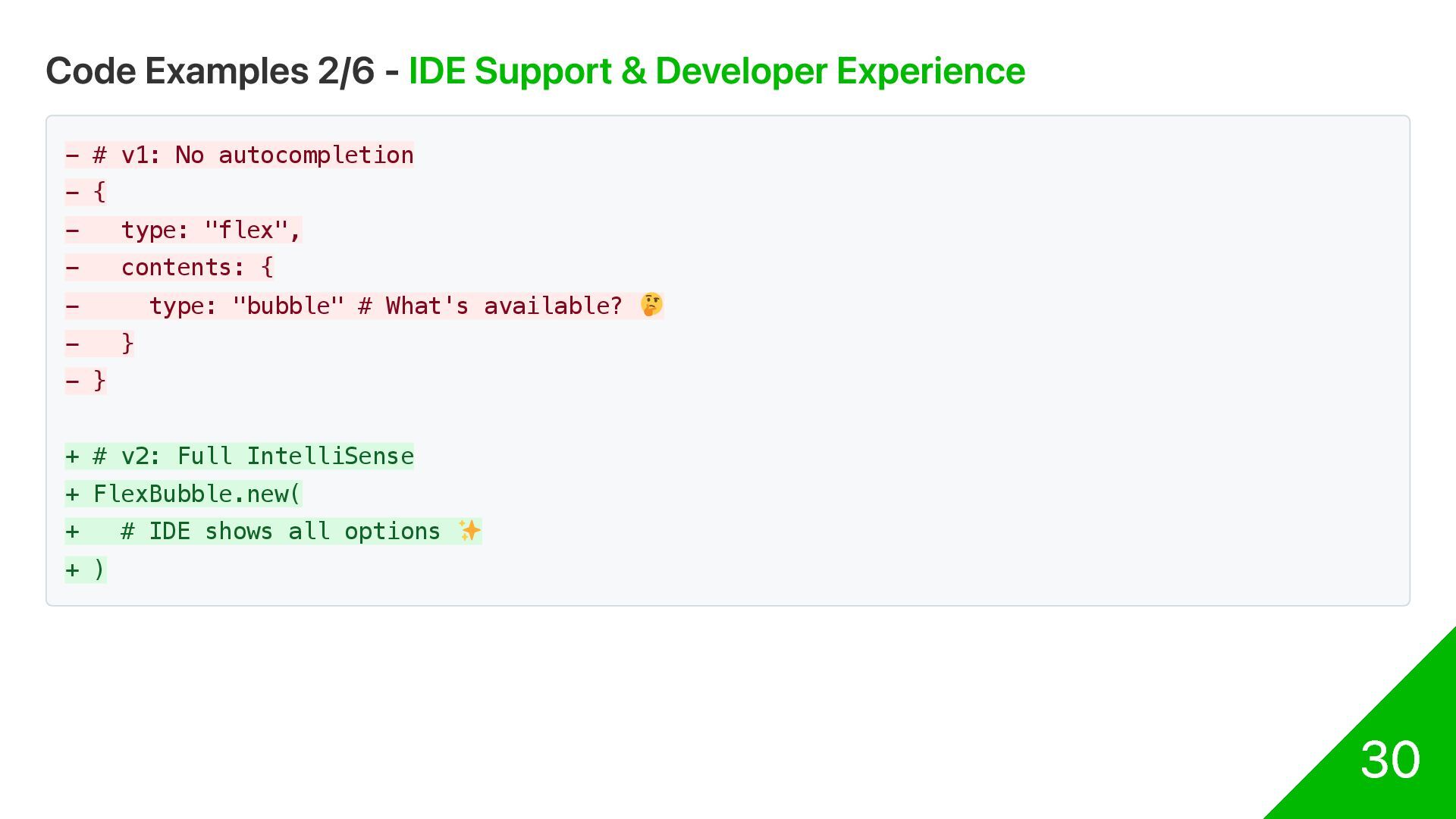Click the slide number 30
The width and height of the screenshot is (1456, 819).
[1390, 759]
